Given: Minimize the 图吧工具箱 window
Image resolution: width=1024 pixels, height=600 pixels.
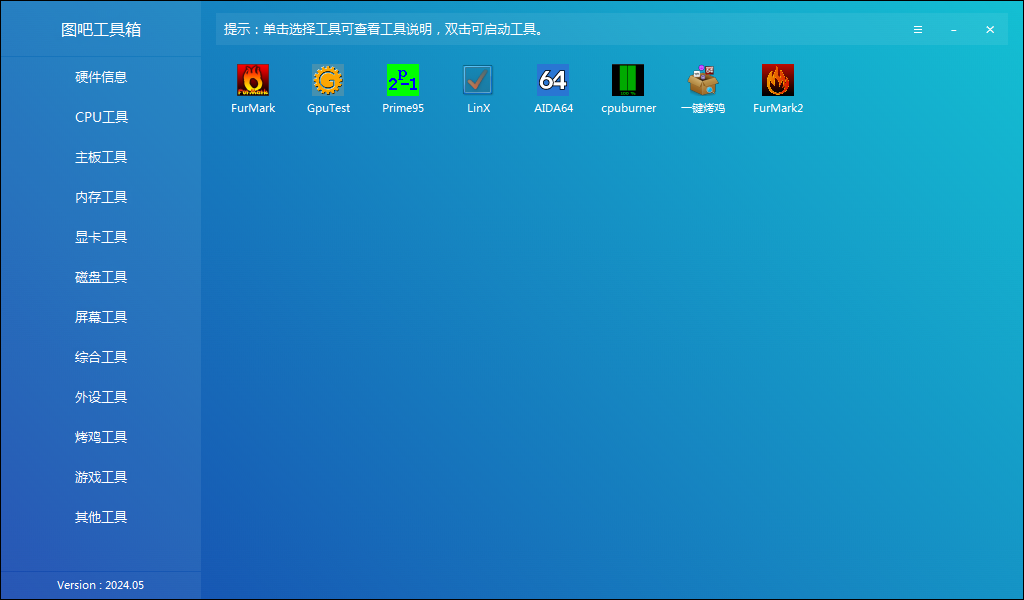Looking at the screenshot, I should tap(954, 30).
